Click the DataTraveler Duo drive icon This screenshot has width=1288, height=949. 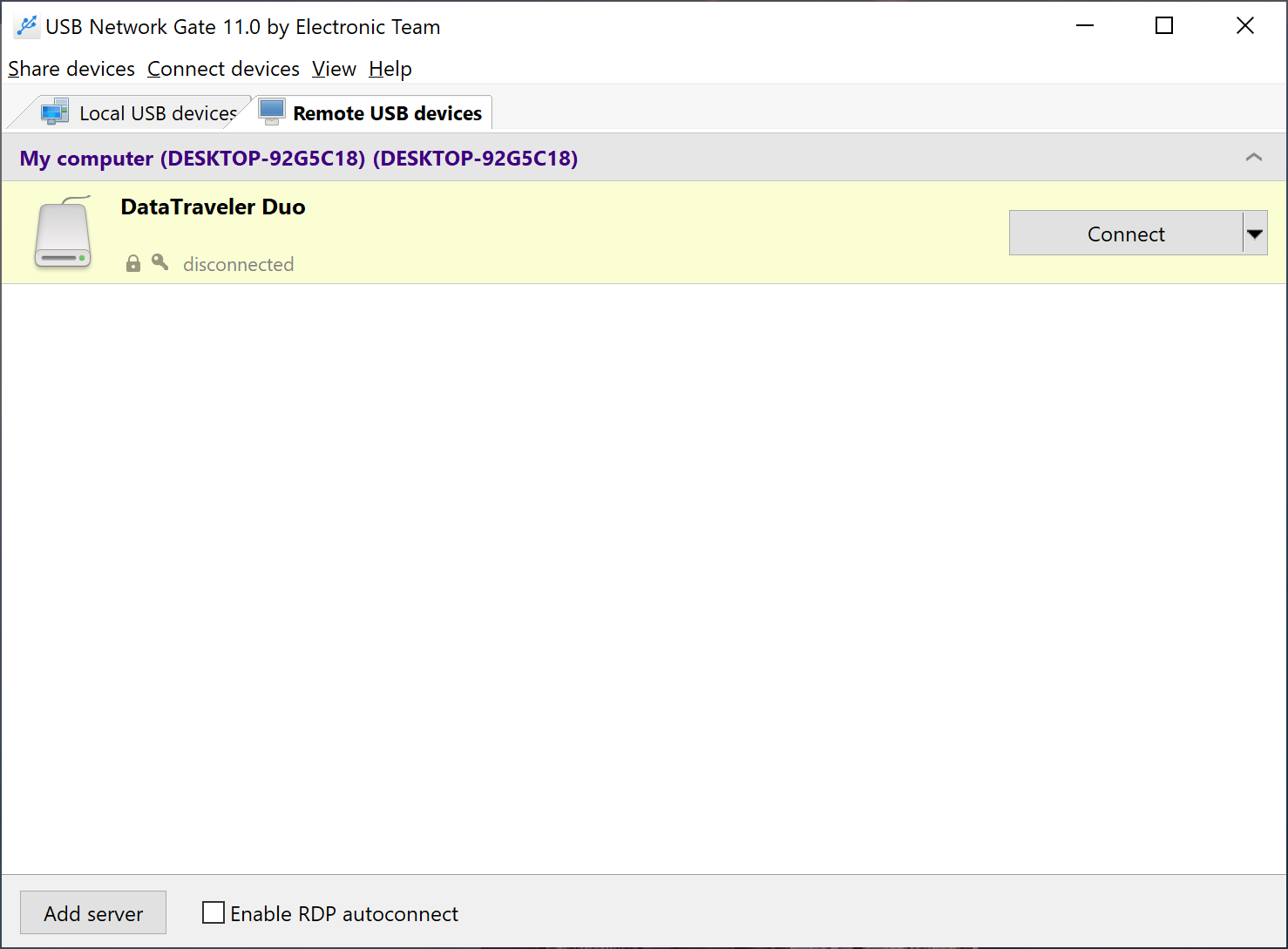click(x=63, y=233)
